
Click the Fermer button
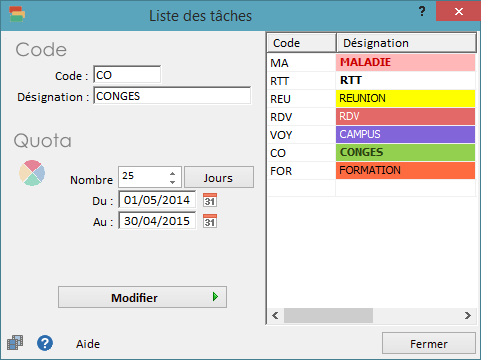[x=429, y=343]
